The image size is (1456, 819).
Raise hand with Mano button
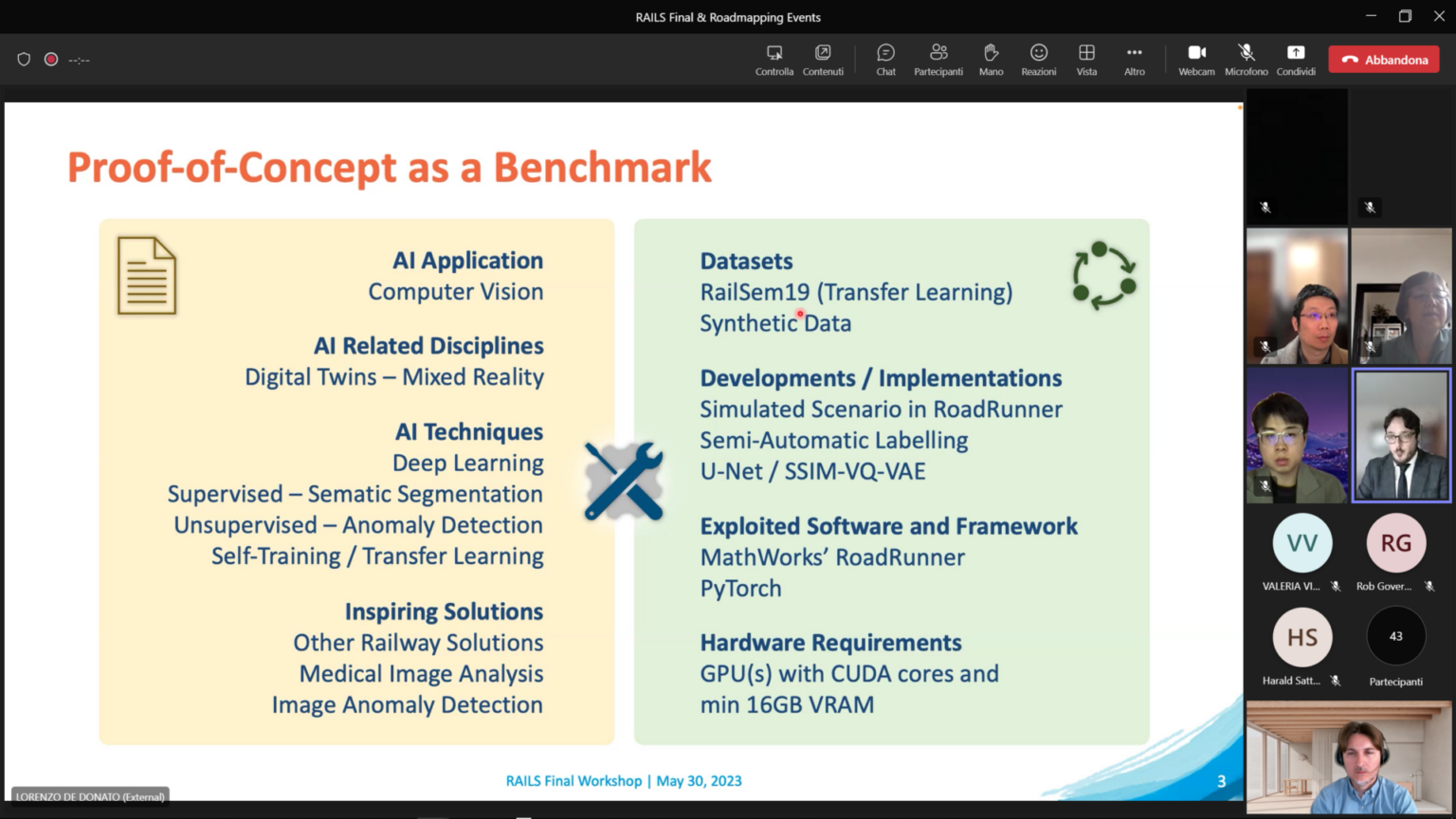[991, 59]
